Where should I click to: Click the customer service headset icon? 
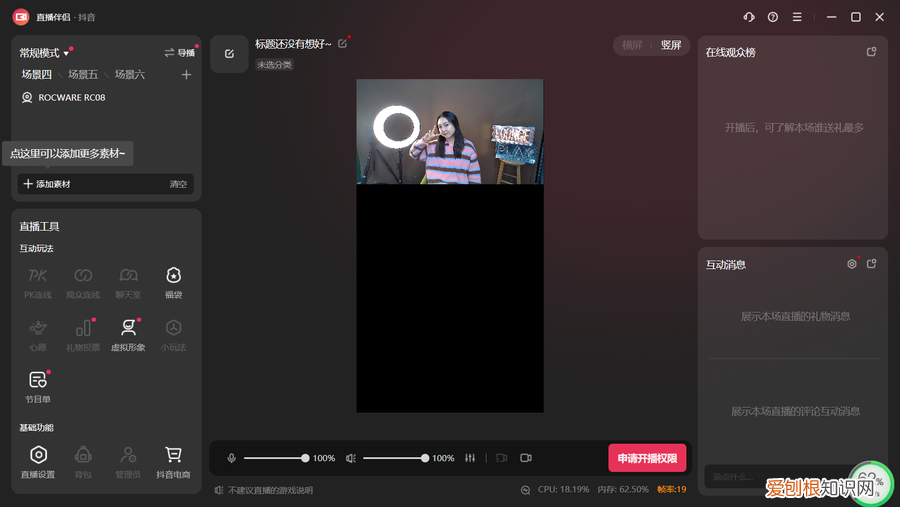click(748, 17)
